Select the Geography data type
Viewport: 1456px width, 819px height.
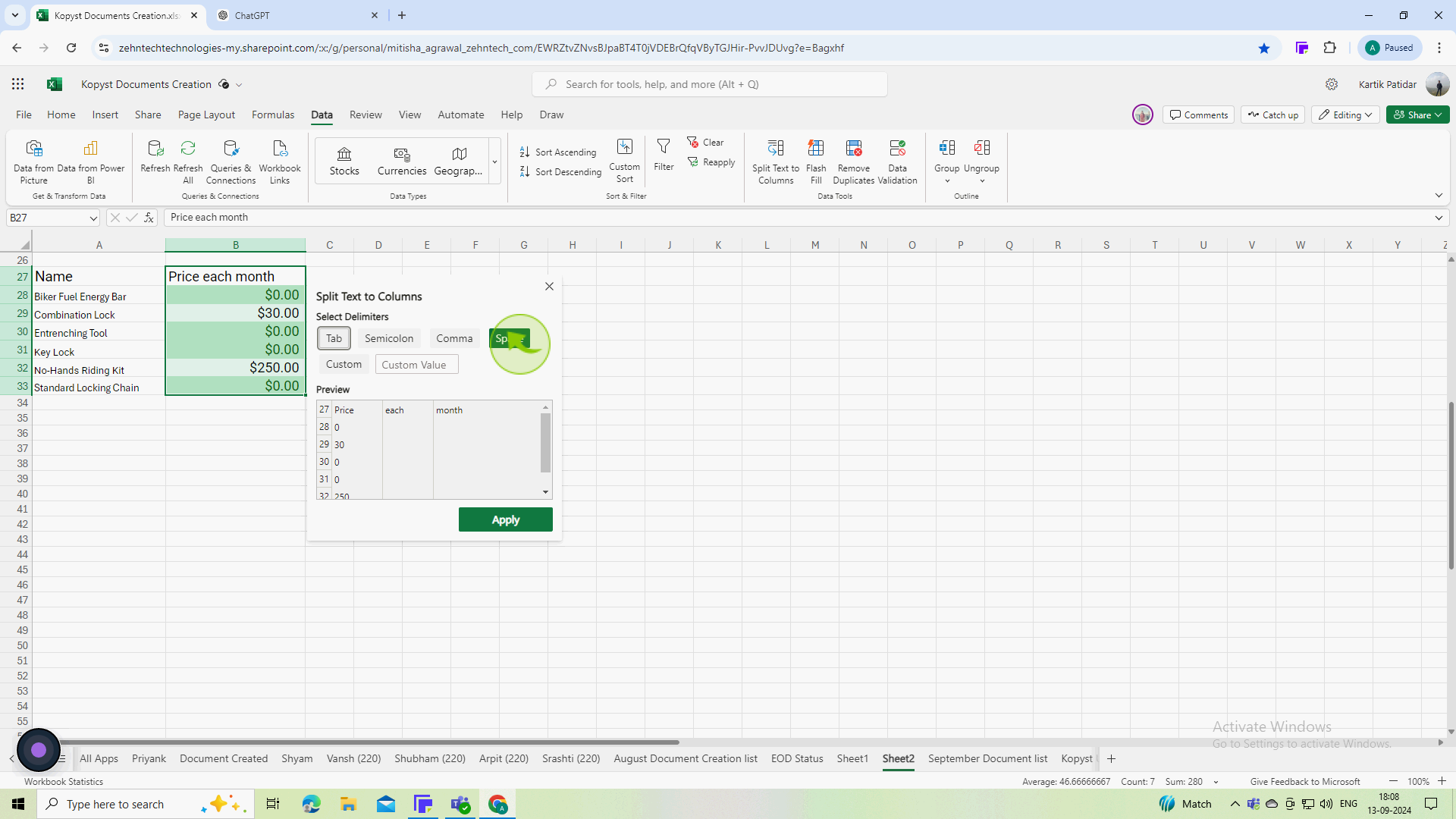(458, 161)
